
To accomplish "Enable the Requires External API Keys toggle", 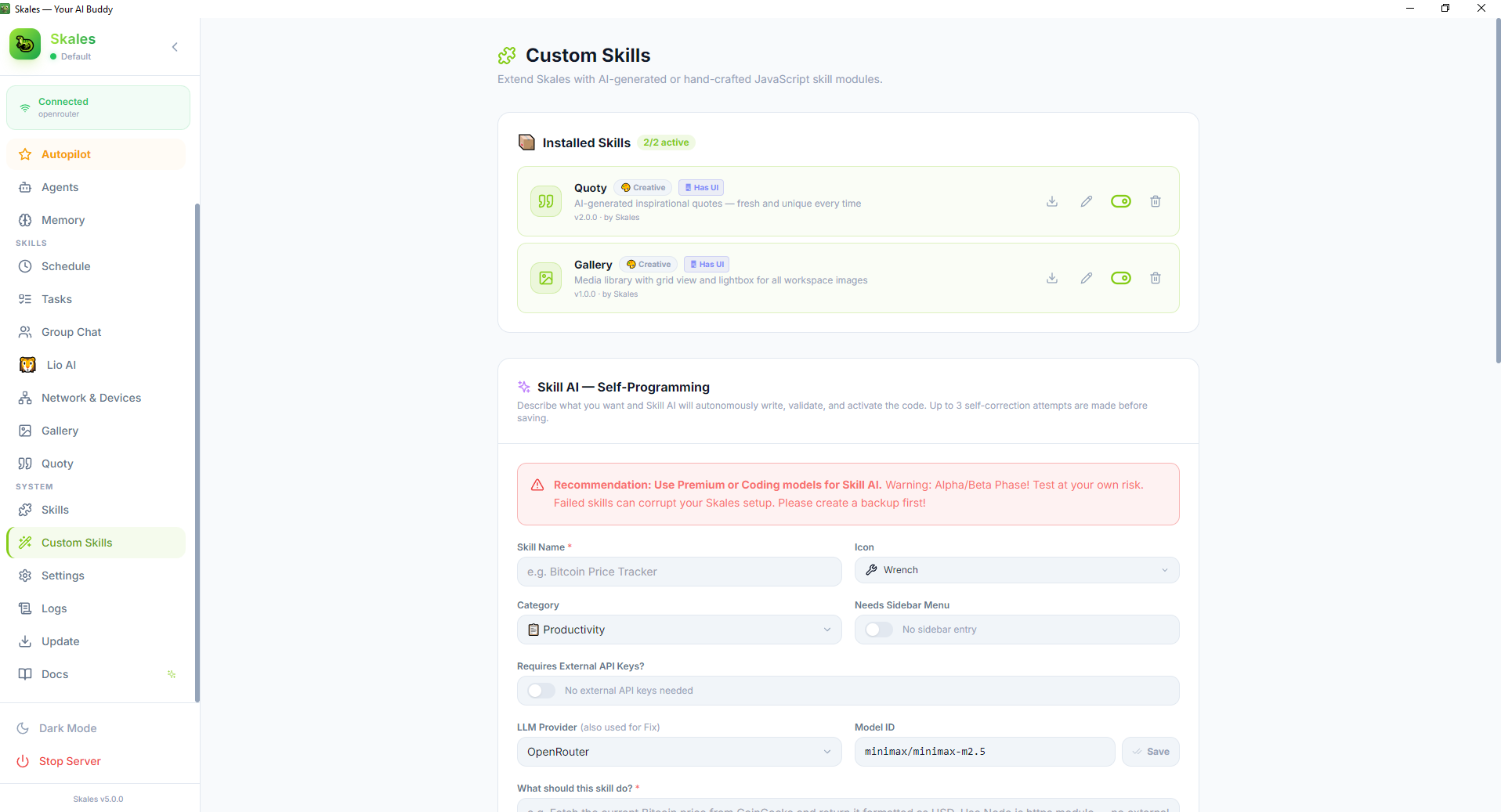I will (x=541, y=691).
